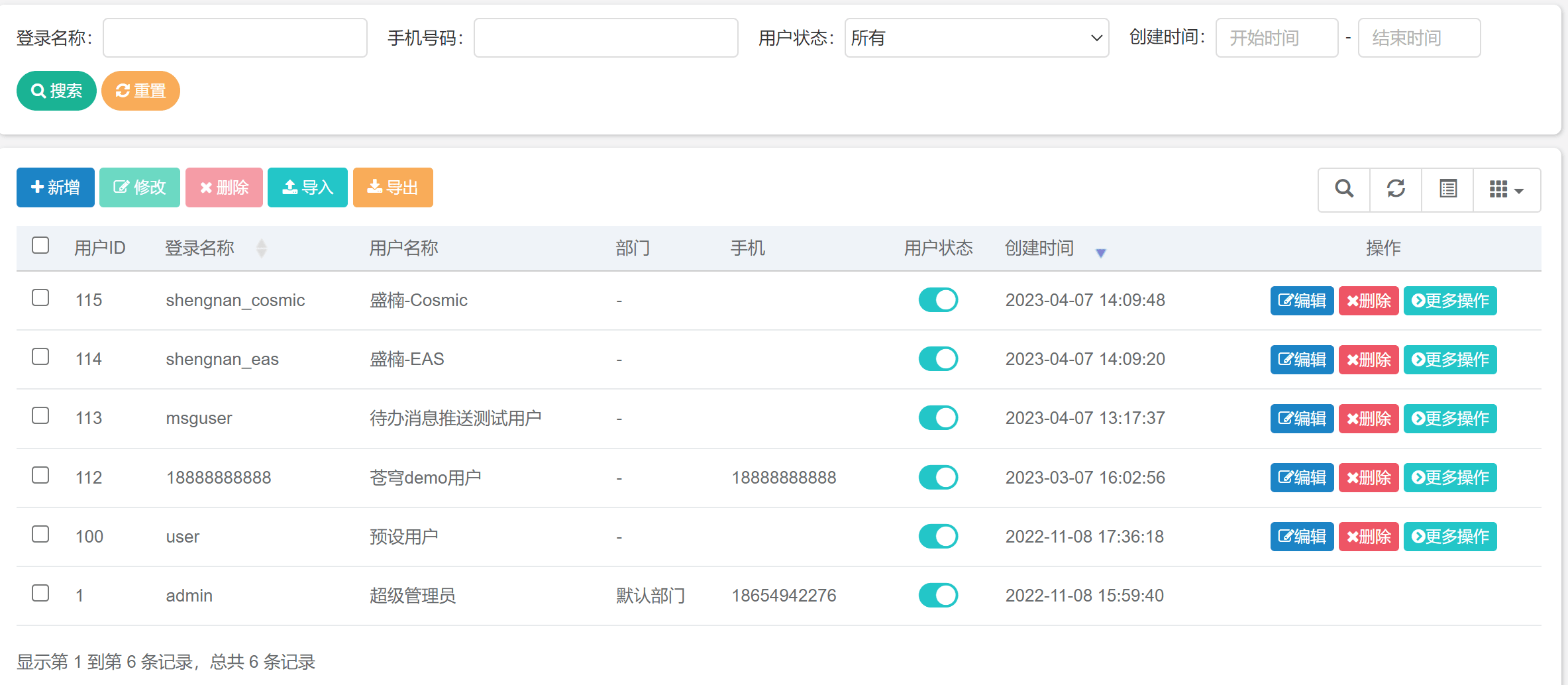The image size is (1568, 685).
Task: Toggle card view list icon
Action: tap(1448, 189)
